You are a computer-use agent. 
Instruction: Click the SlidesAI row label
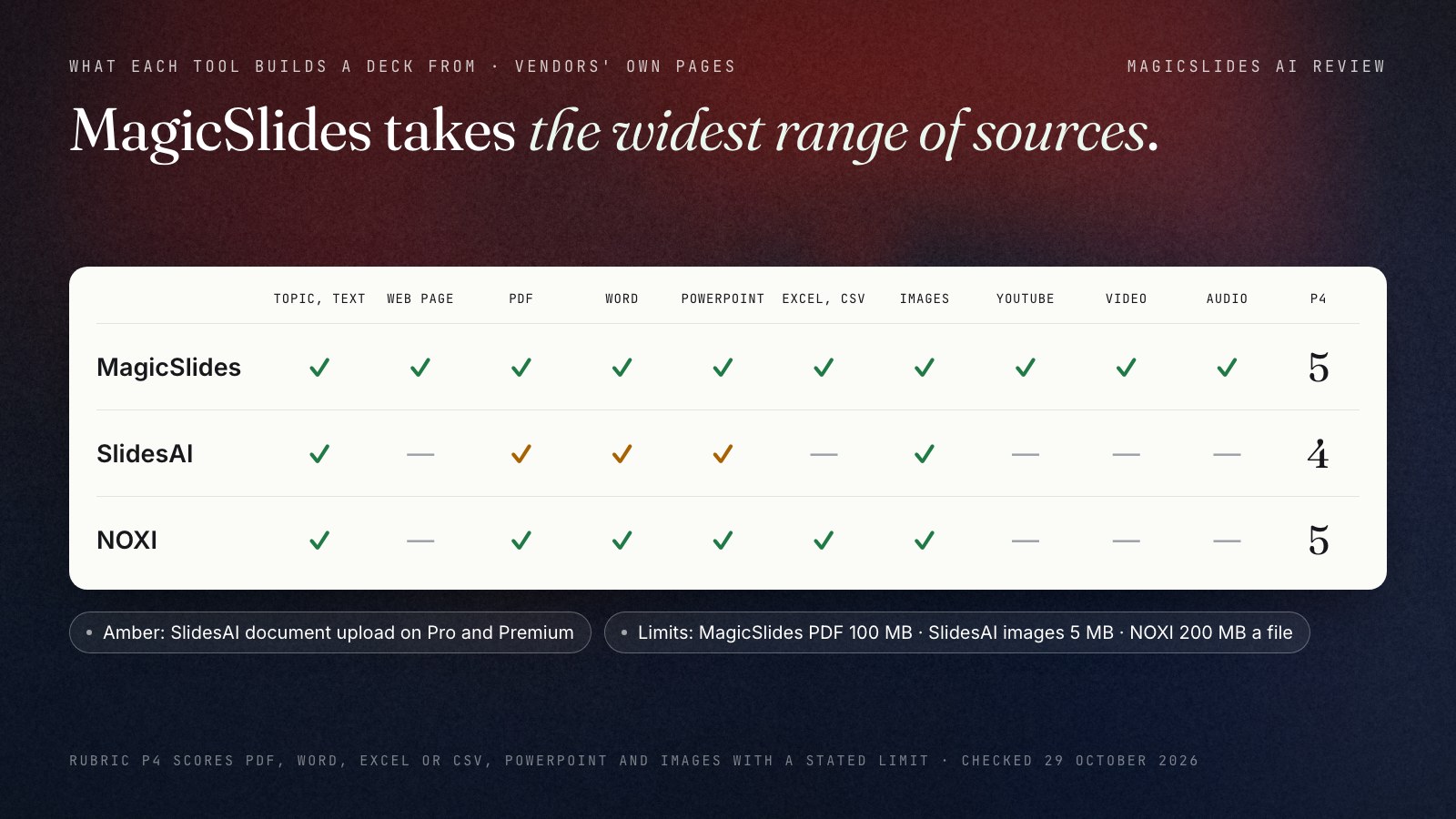tap(145, 454)
